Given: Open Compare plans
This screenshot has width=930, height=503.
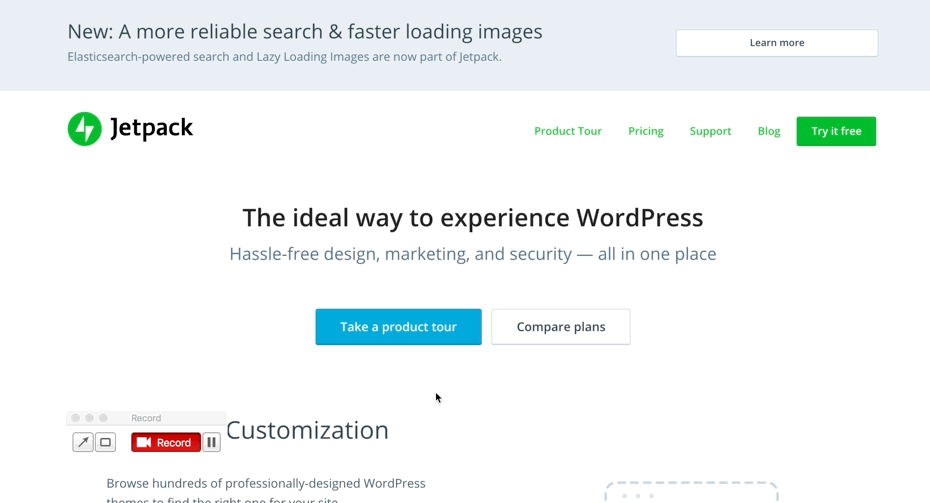Looking at the screenshot, I should 561,327.
